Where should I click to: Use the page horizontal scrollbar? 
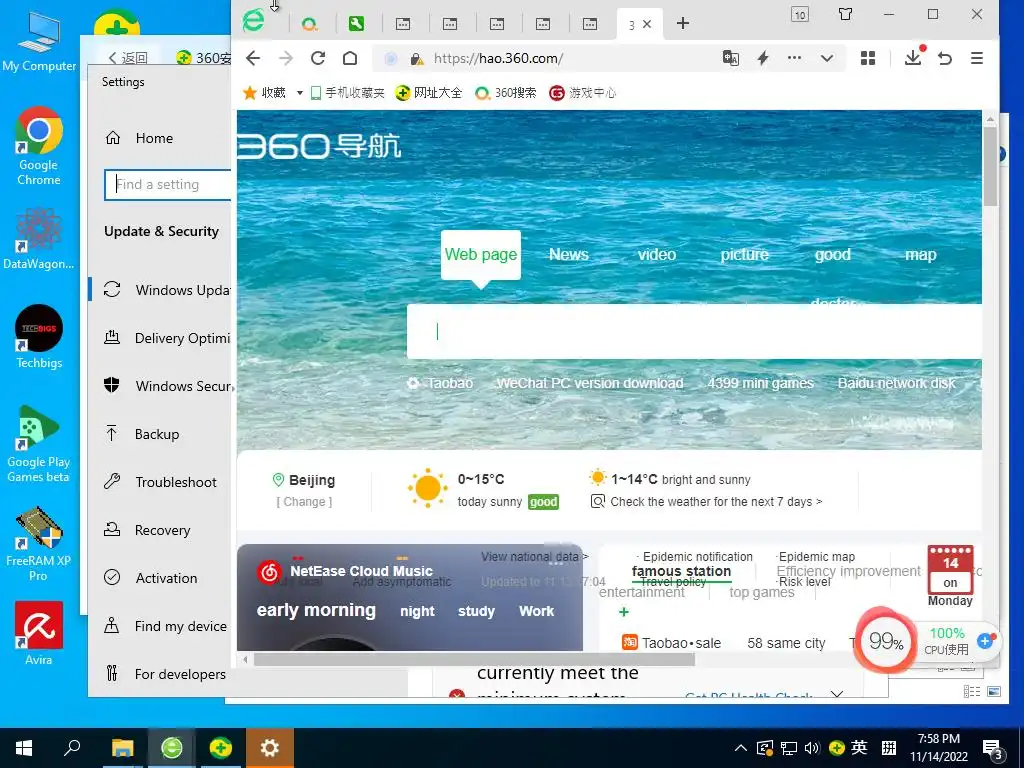[474, 659]
